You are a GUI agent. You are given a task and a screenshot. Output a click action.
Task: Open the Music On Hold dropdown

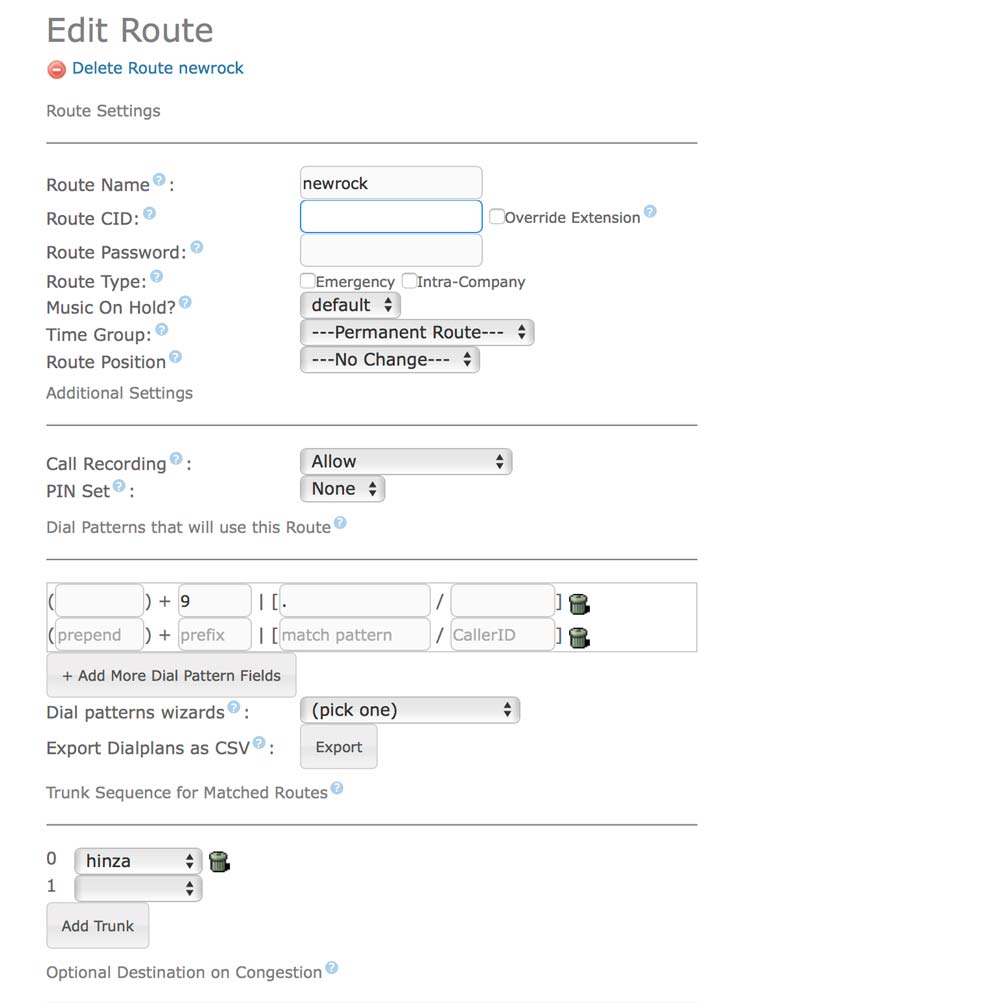tap(350, 306)
